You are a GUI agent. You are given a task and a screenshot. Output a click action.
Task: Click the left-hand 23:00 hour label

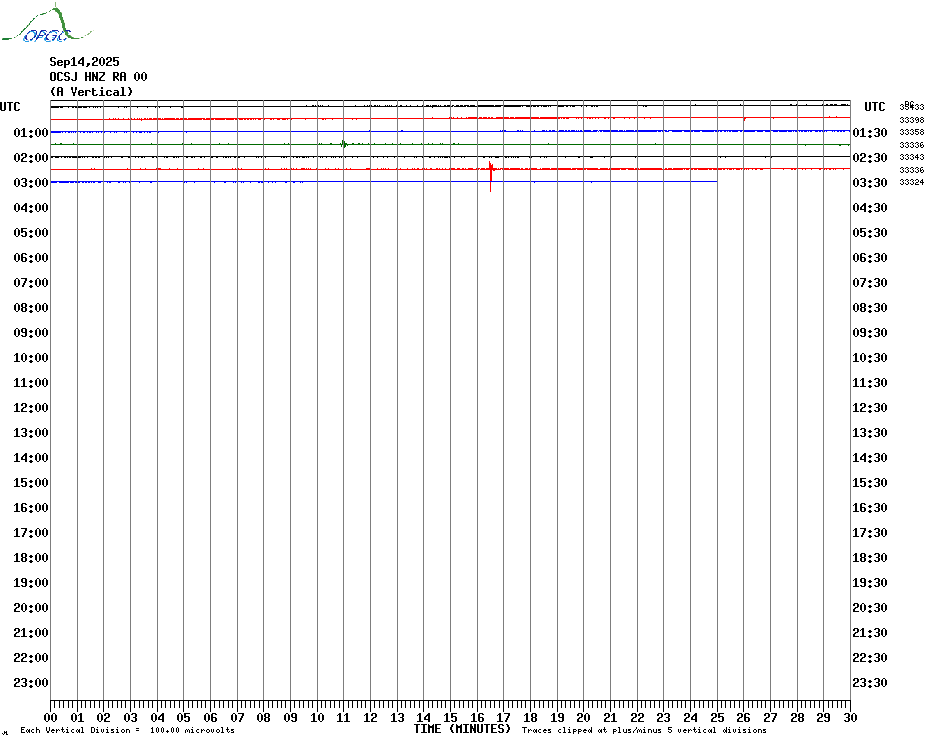tap(31, 682)
